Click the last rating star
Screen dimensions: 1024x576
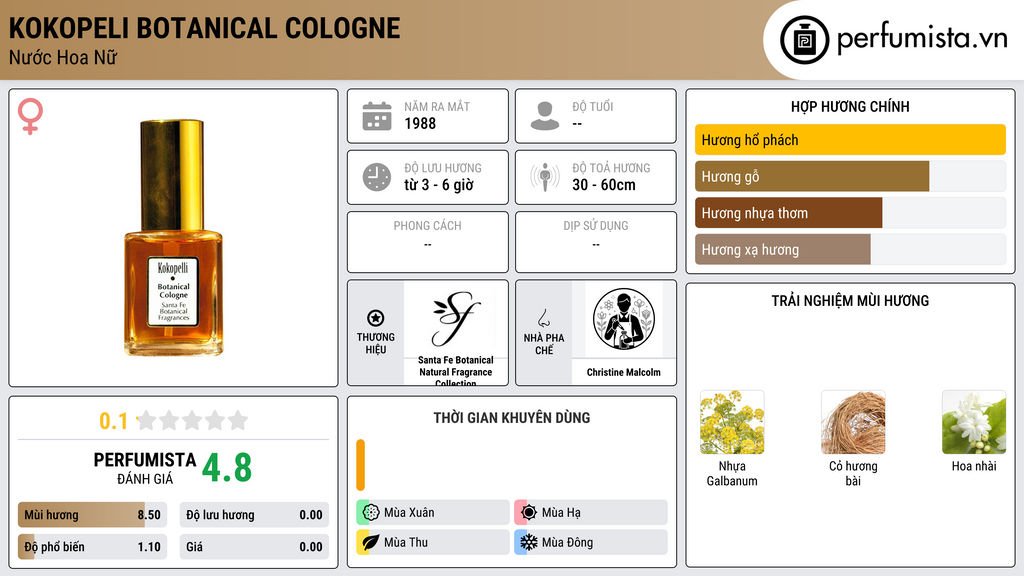[x=238, y=420]
